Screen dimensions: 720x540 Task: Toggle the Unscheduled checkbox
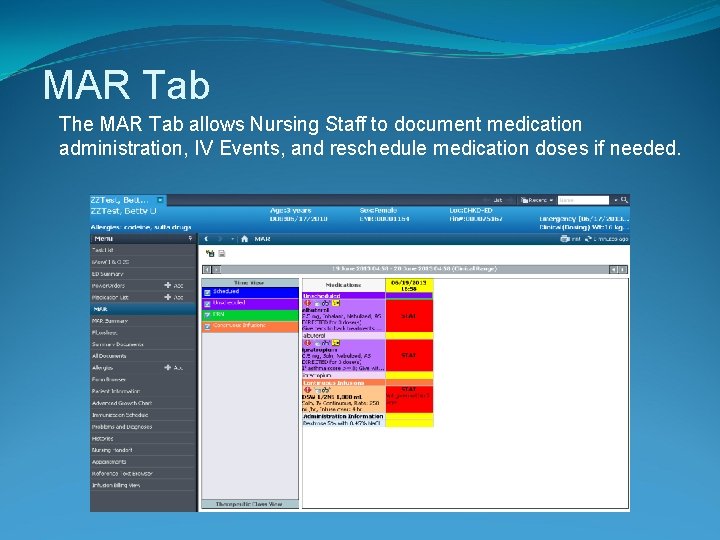[207, 304]
